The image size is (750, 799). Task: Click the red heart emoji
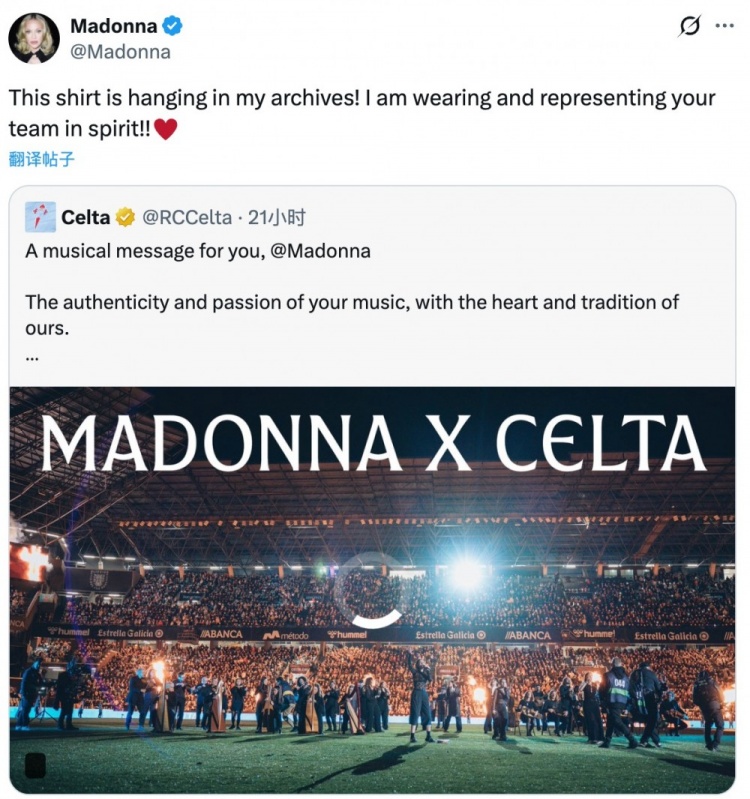click(x=166, y=129)
